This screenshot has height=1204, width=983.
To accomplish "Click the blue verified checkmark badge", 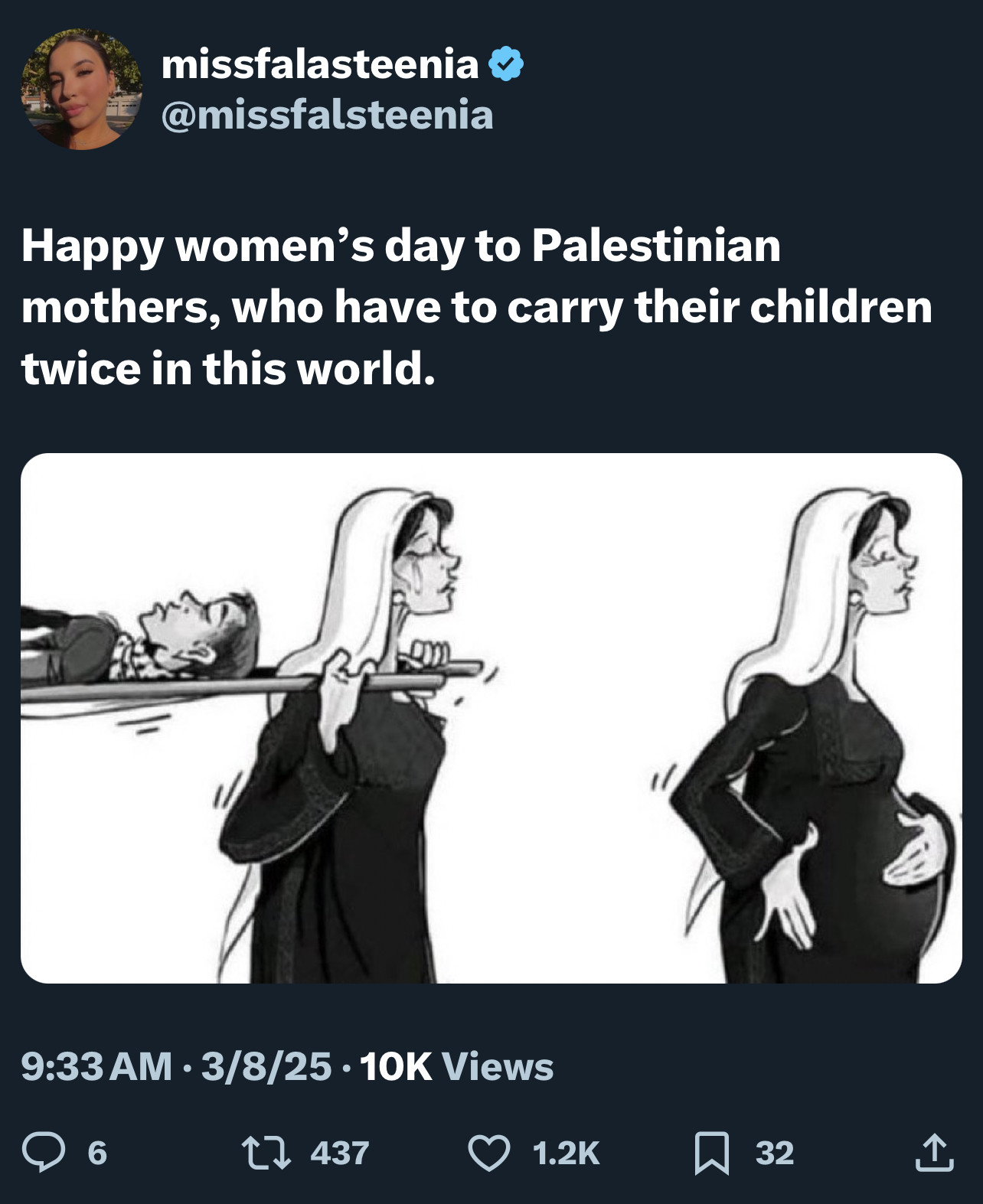I will (506, 64).
